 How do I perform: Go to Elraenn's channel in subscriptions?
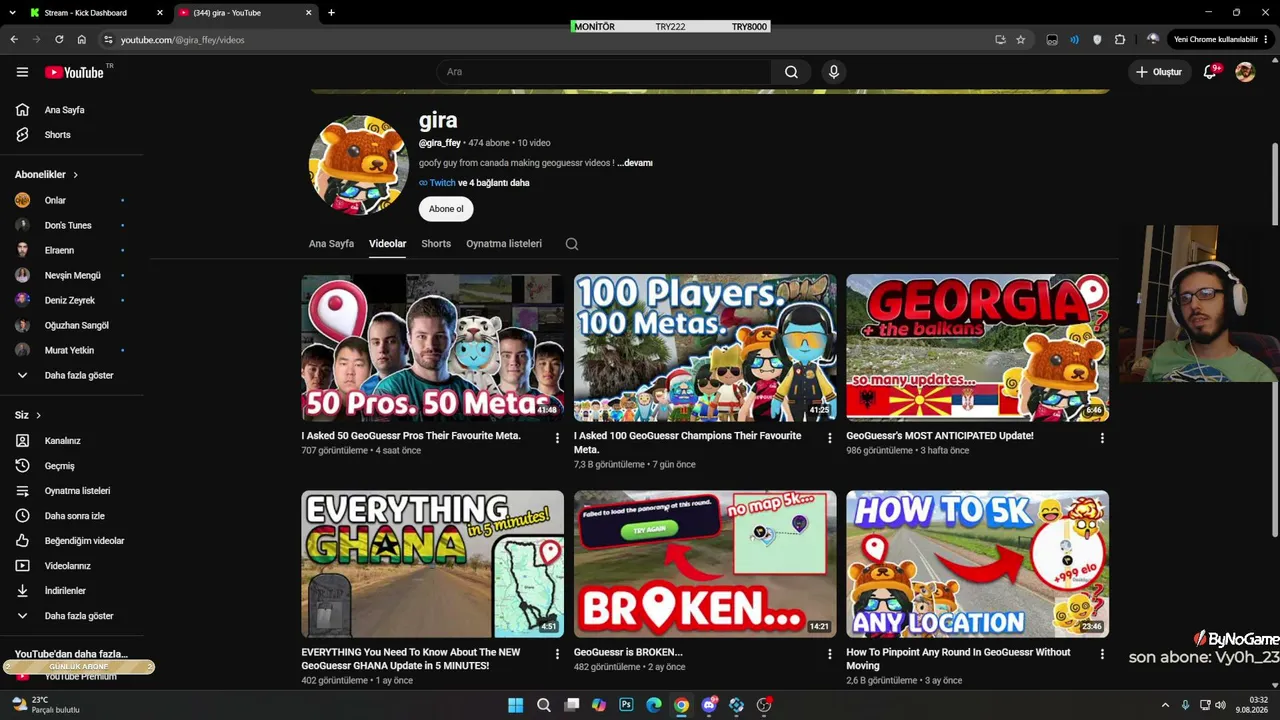coord(59,251)
